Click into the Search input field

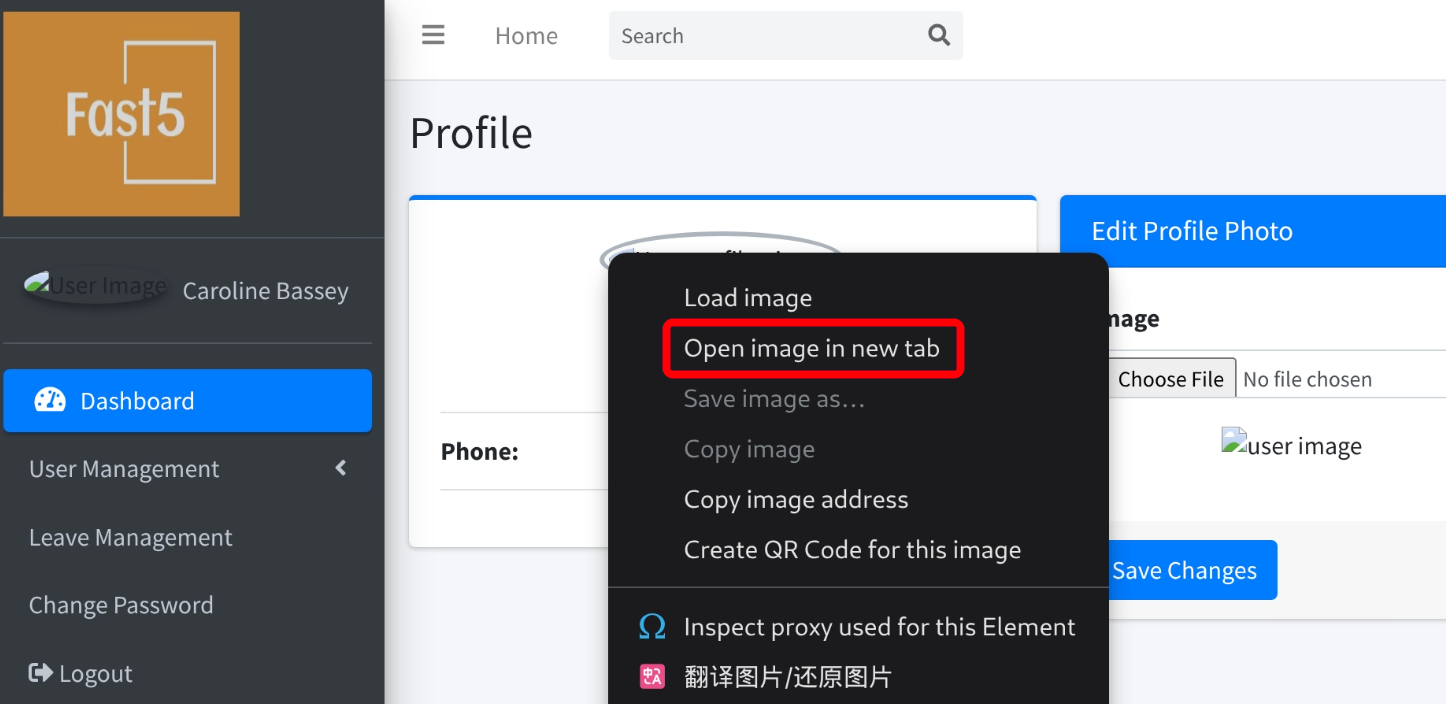(765, 36)
